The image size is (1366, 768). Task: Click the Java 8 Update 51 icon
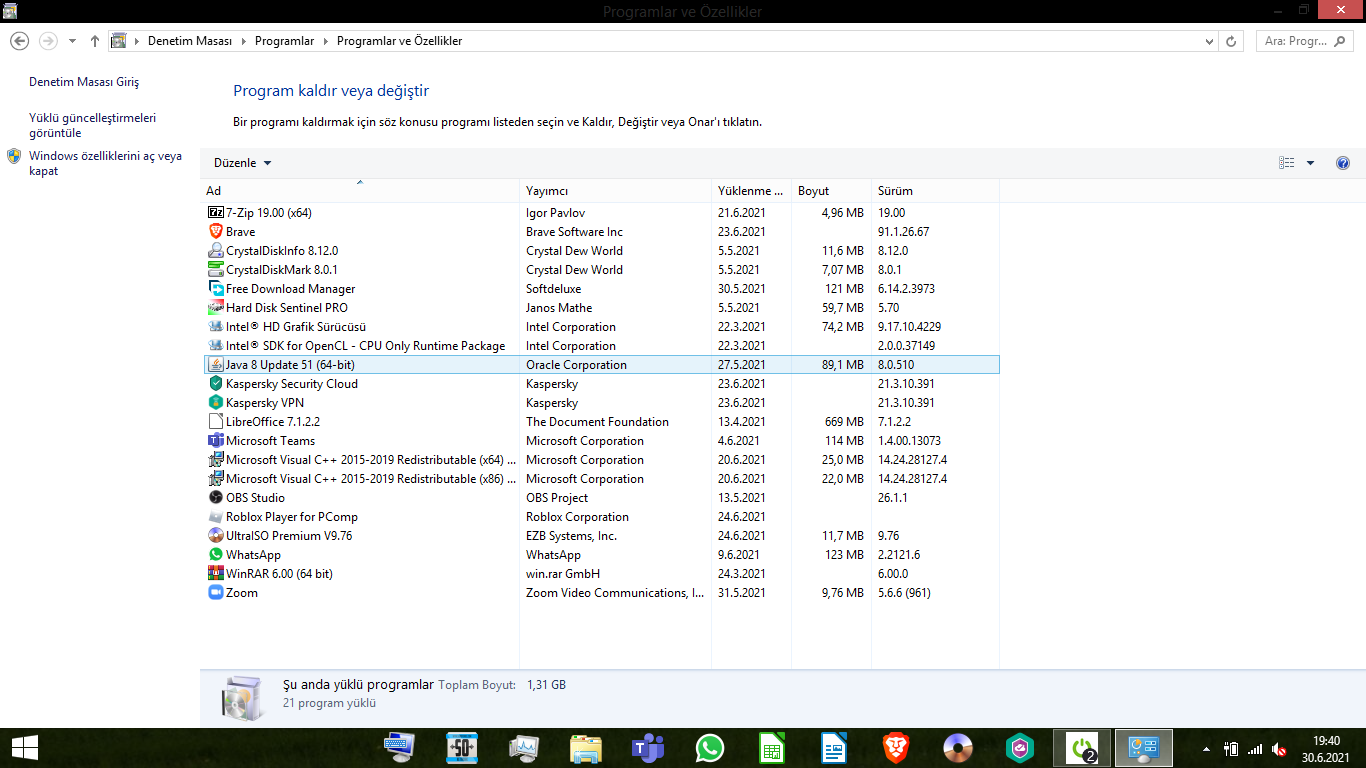(216, 364)
